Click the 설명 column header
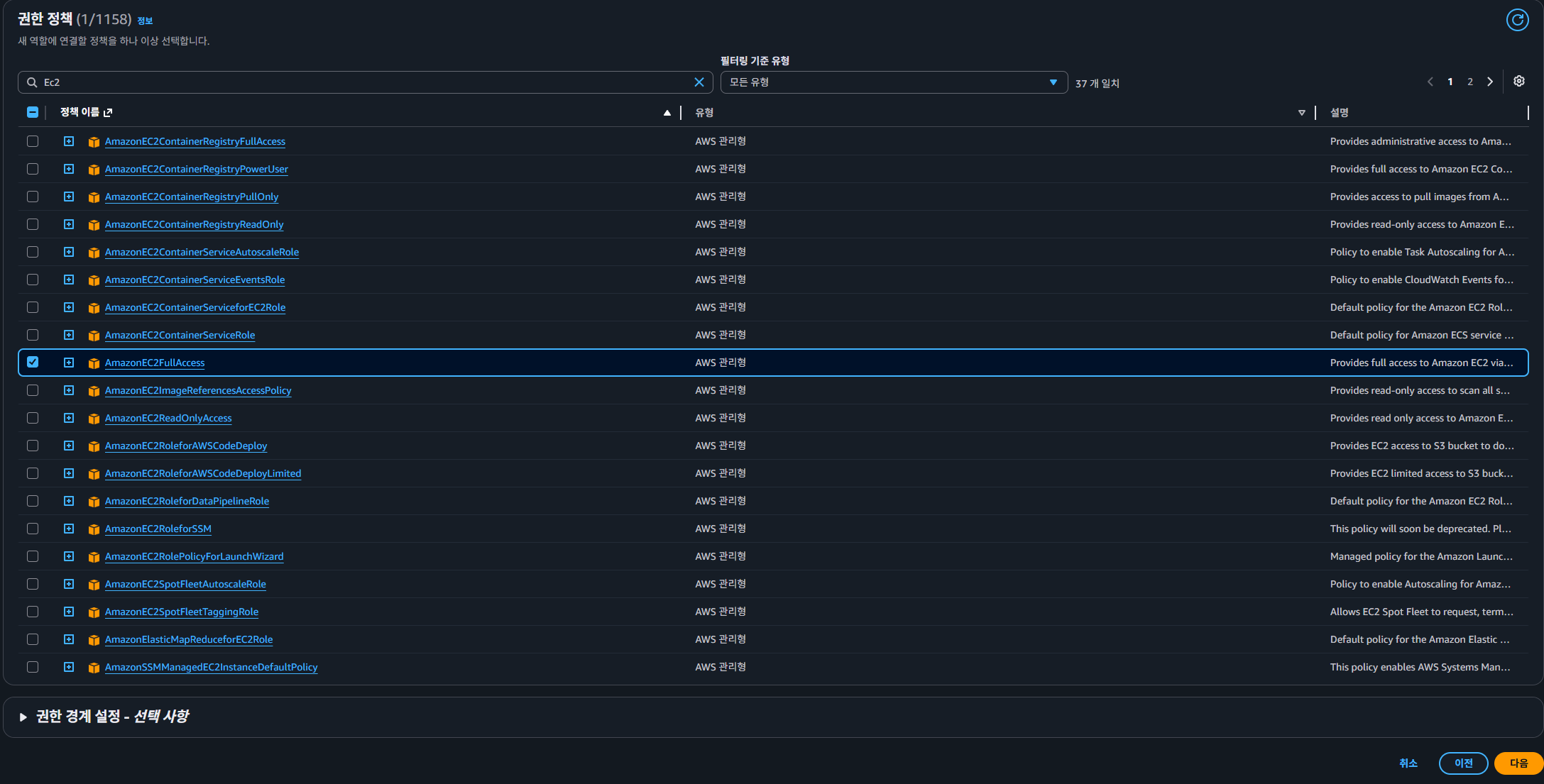The width and height of the screenshot is (1544, 784). (x=1340, y=113)
